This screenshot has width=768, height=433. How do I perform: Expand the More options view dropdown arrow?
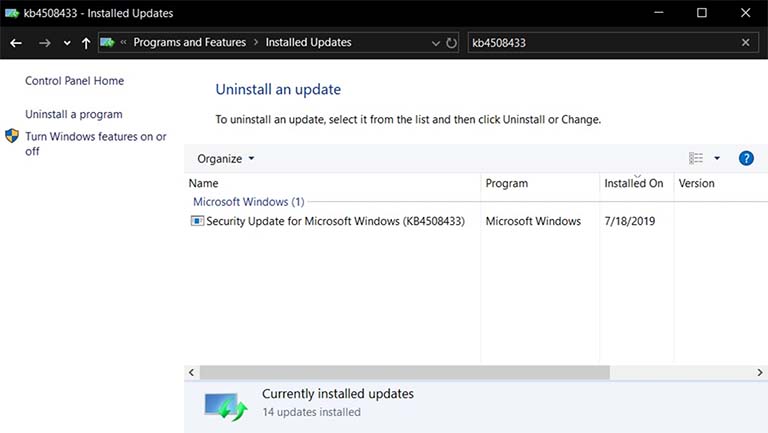point(717,158)
